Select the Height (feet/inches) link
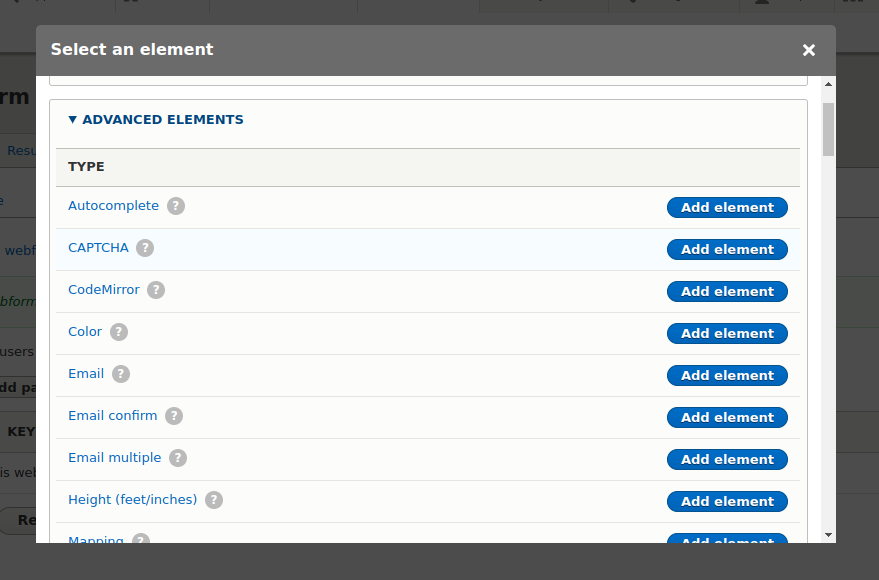This screenshot has width=879, height=580. coord(133,500)
